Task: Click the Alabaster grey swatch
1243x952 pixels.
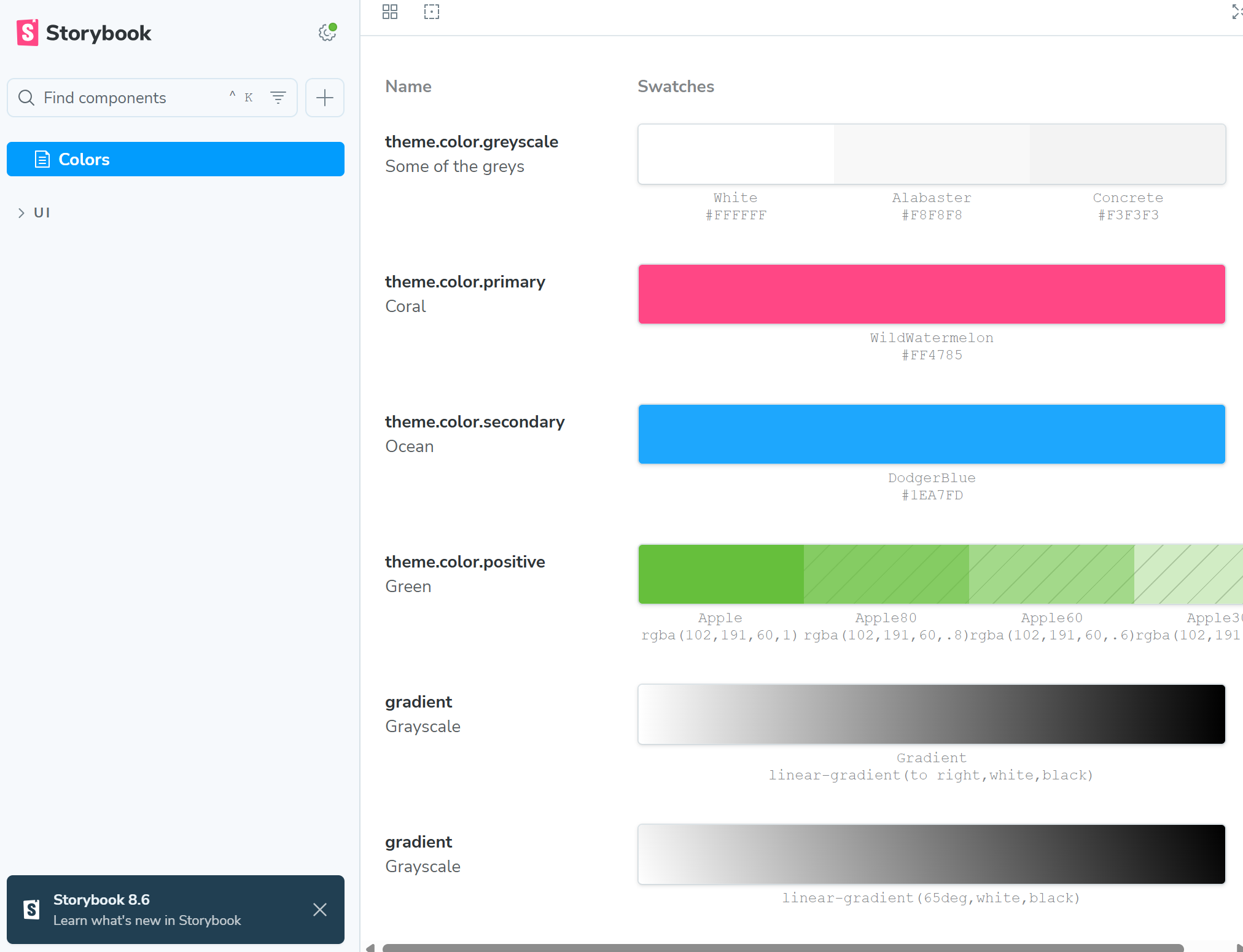Action: (932, 154)
